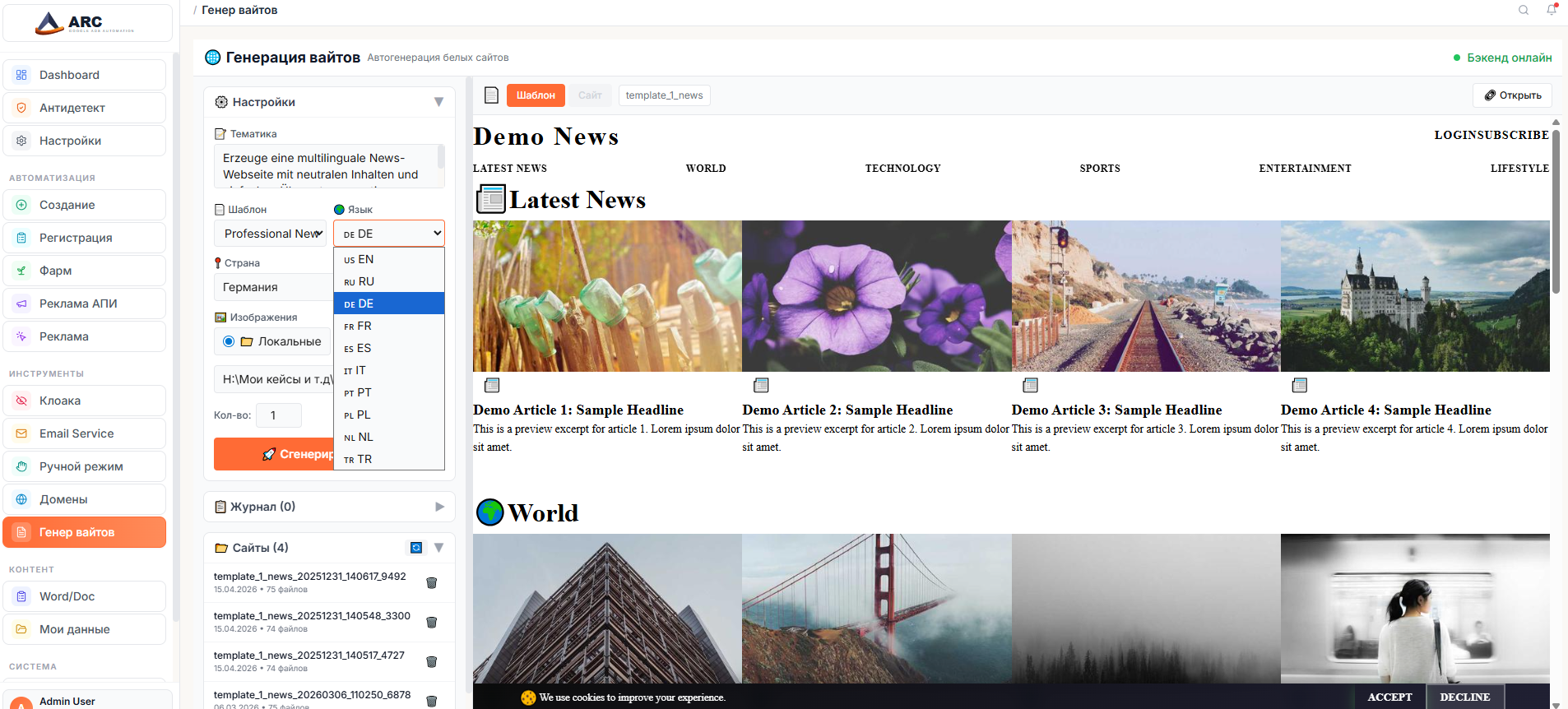Image resolution: width=1568 pixels, height=709 pixels.
Task: Choose FR language option
Action: pyautogui.click(x=388, y=326)
